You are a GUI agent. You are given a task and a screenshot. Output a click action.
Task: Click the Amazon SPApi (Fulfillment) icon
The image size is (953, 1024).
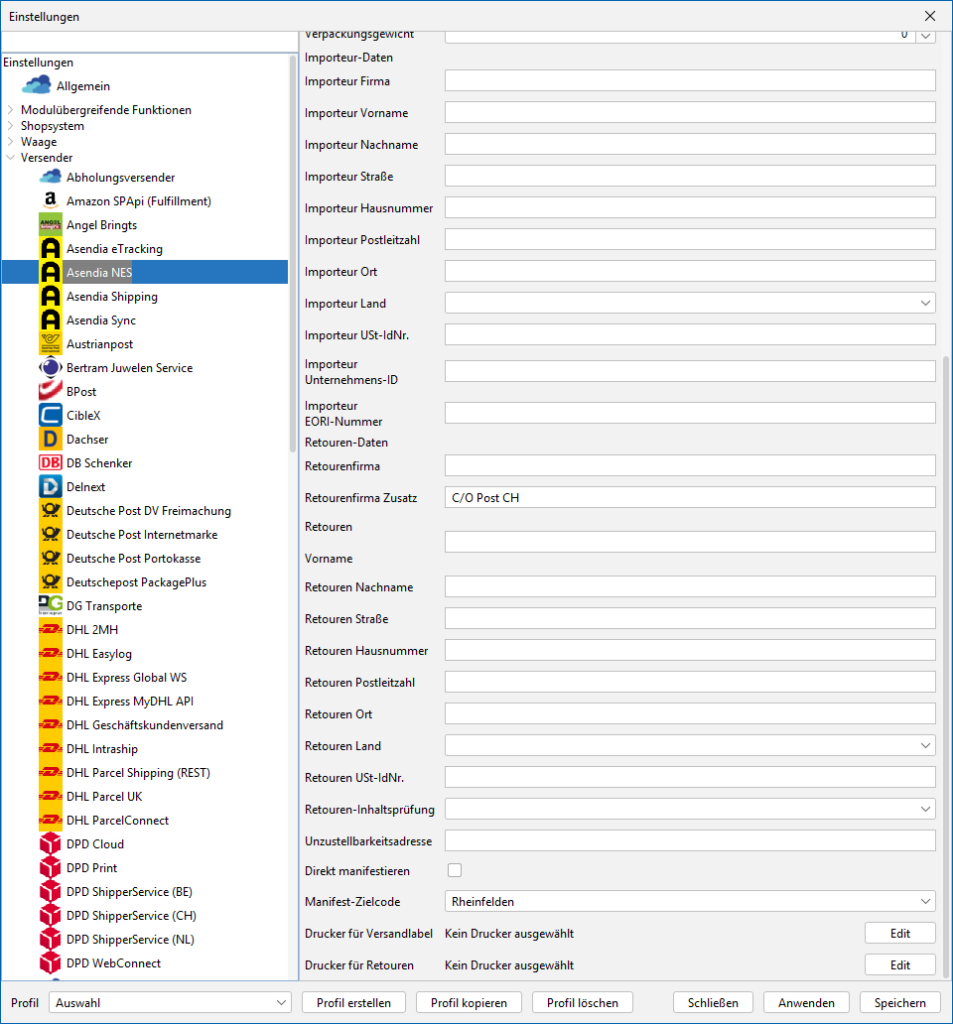tap(50, 201)
